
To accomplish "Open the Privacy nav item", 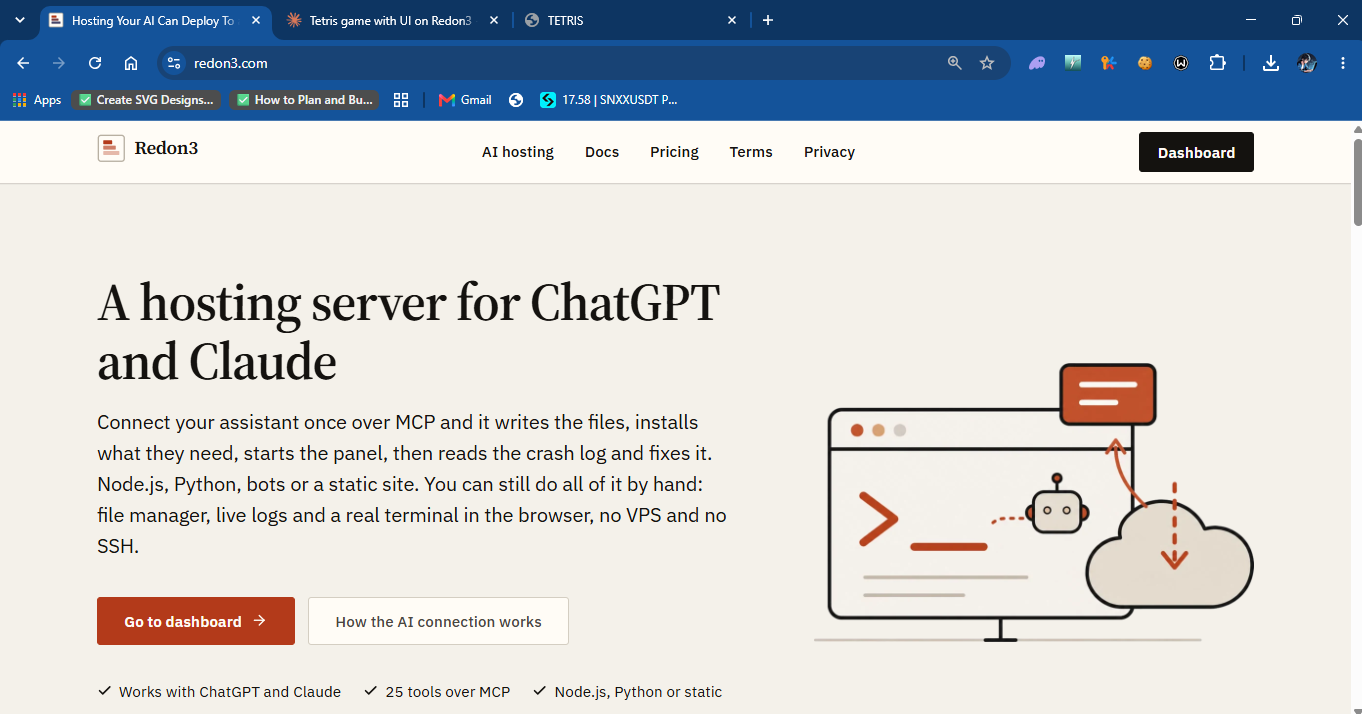I will (829, 152).
